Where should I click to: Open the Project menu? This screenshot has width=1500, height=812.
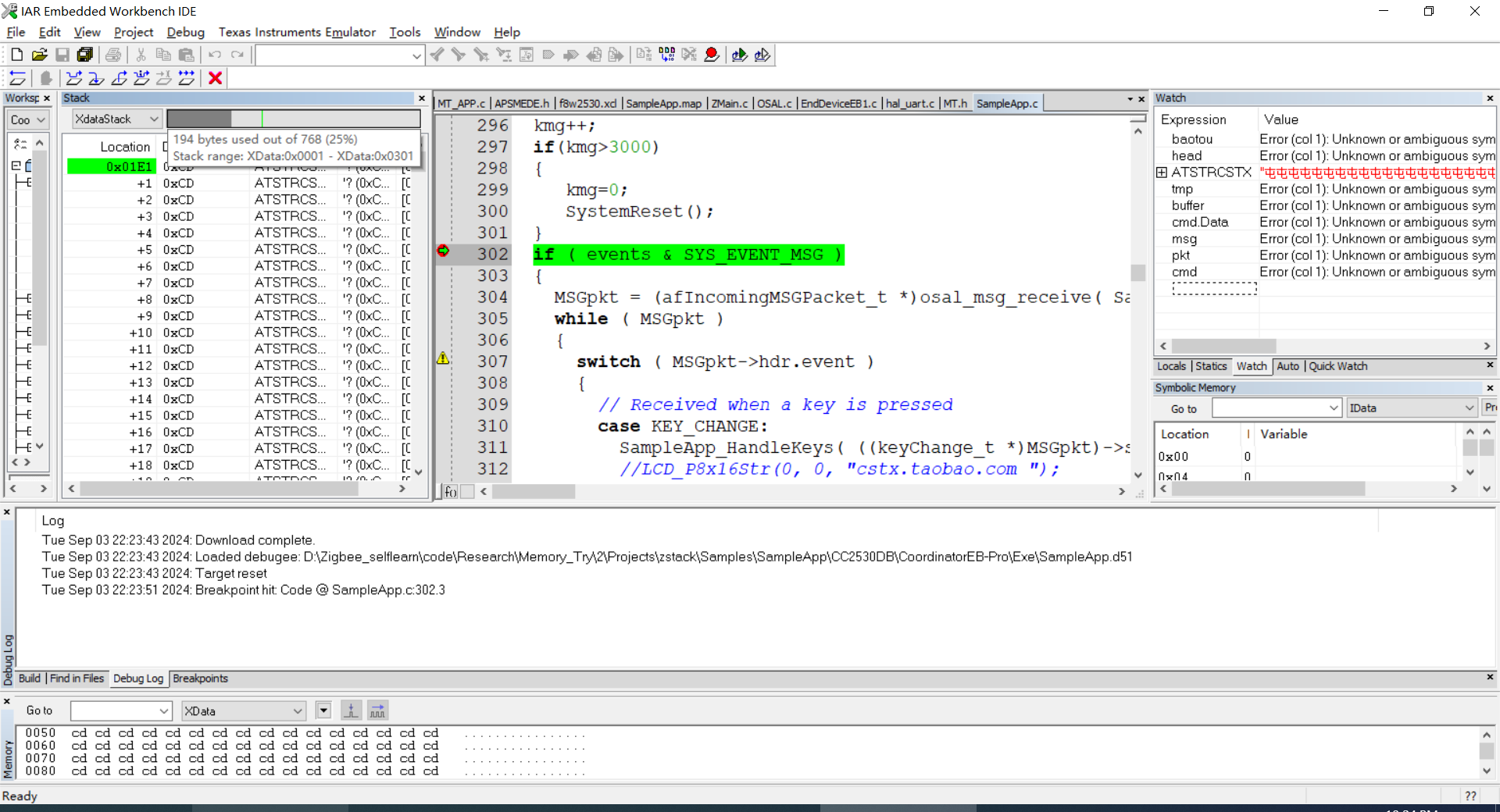click(x=134, y=32)
